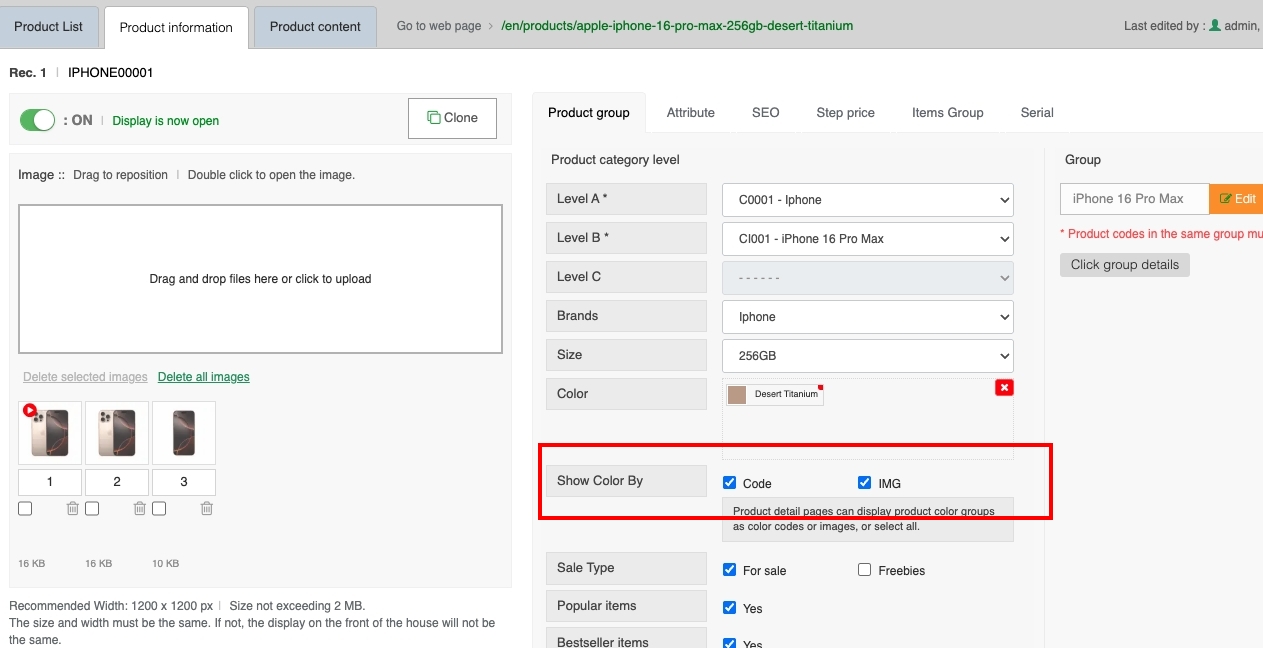This screenshot has width=1263, height=648.
Task: Click the trash icon under image 2
Action: [140, 509]
